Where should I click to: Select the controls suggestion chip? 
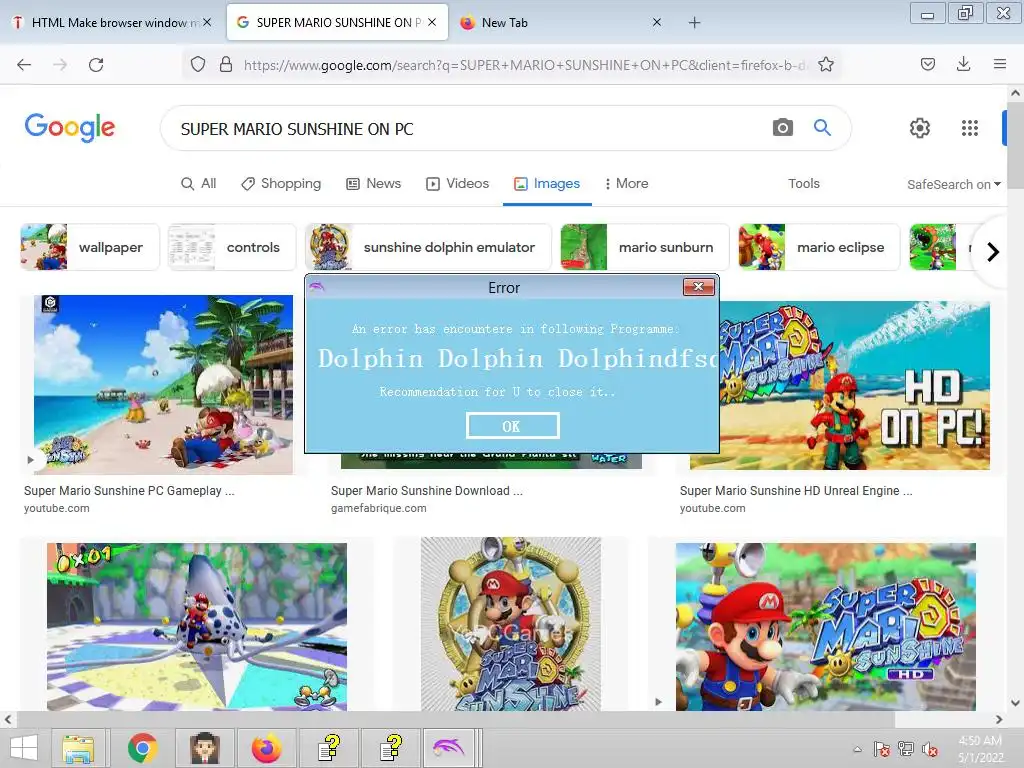pyautogui.click(x=232, y=247)
